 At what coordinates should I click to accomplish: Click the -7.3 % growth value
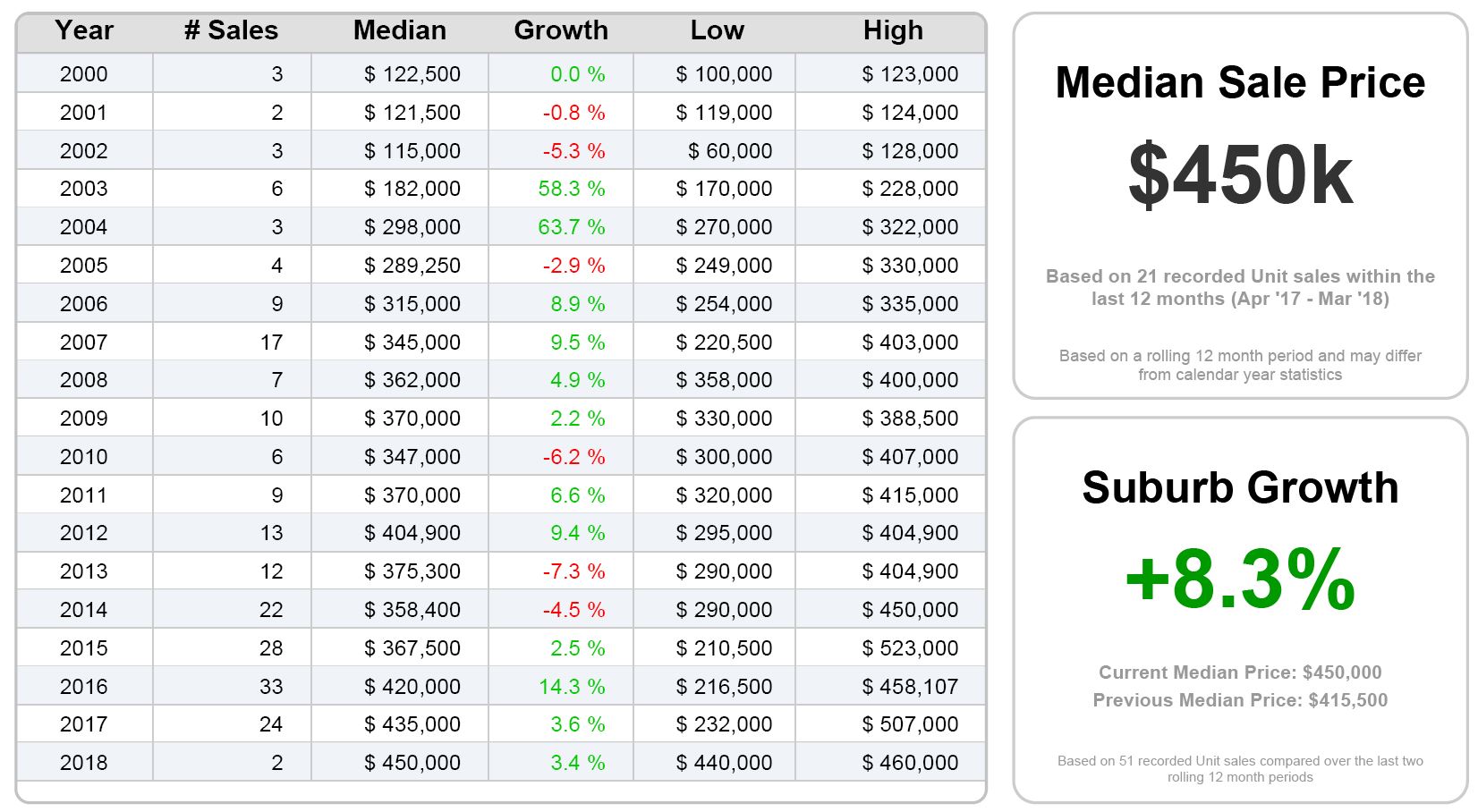click(573, 571)
